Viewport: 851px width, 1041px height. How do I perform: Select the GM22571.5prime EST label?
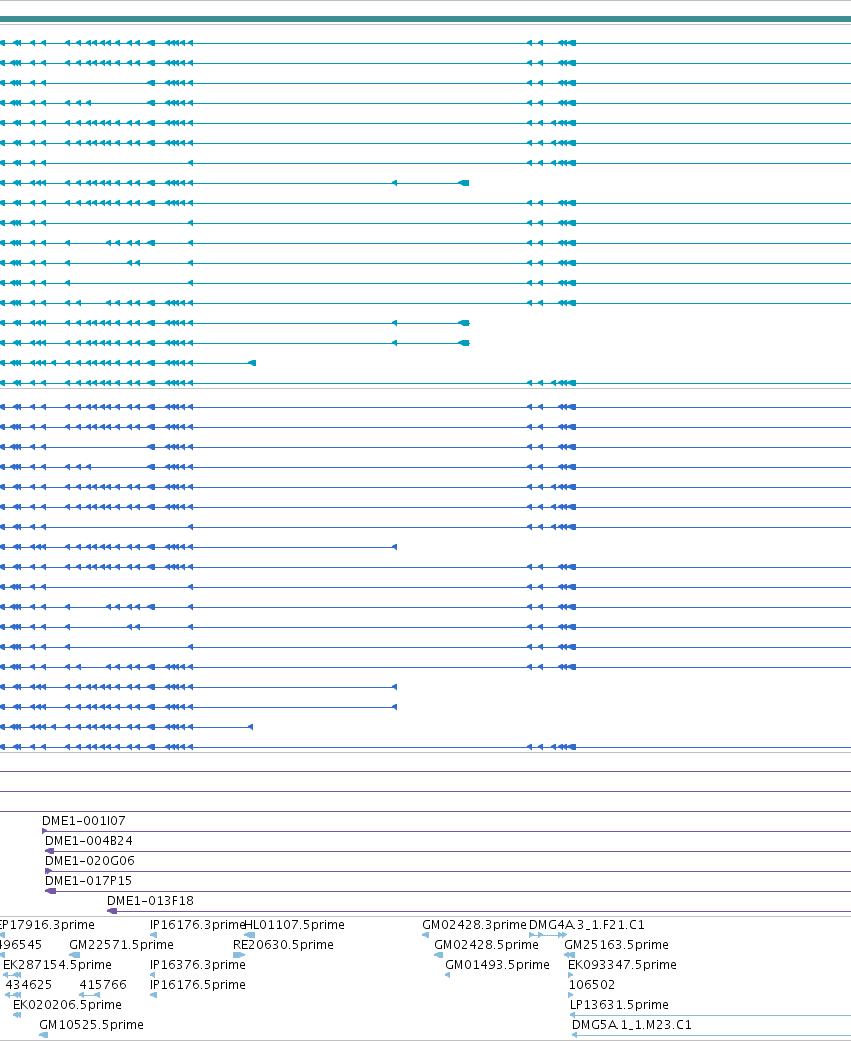[x=121, y=944]
